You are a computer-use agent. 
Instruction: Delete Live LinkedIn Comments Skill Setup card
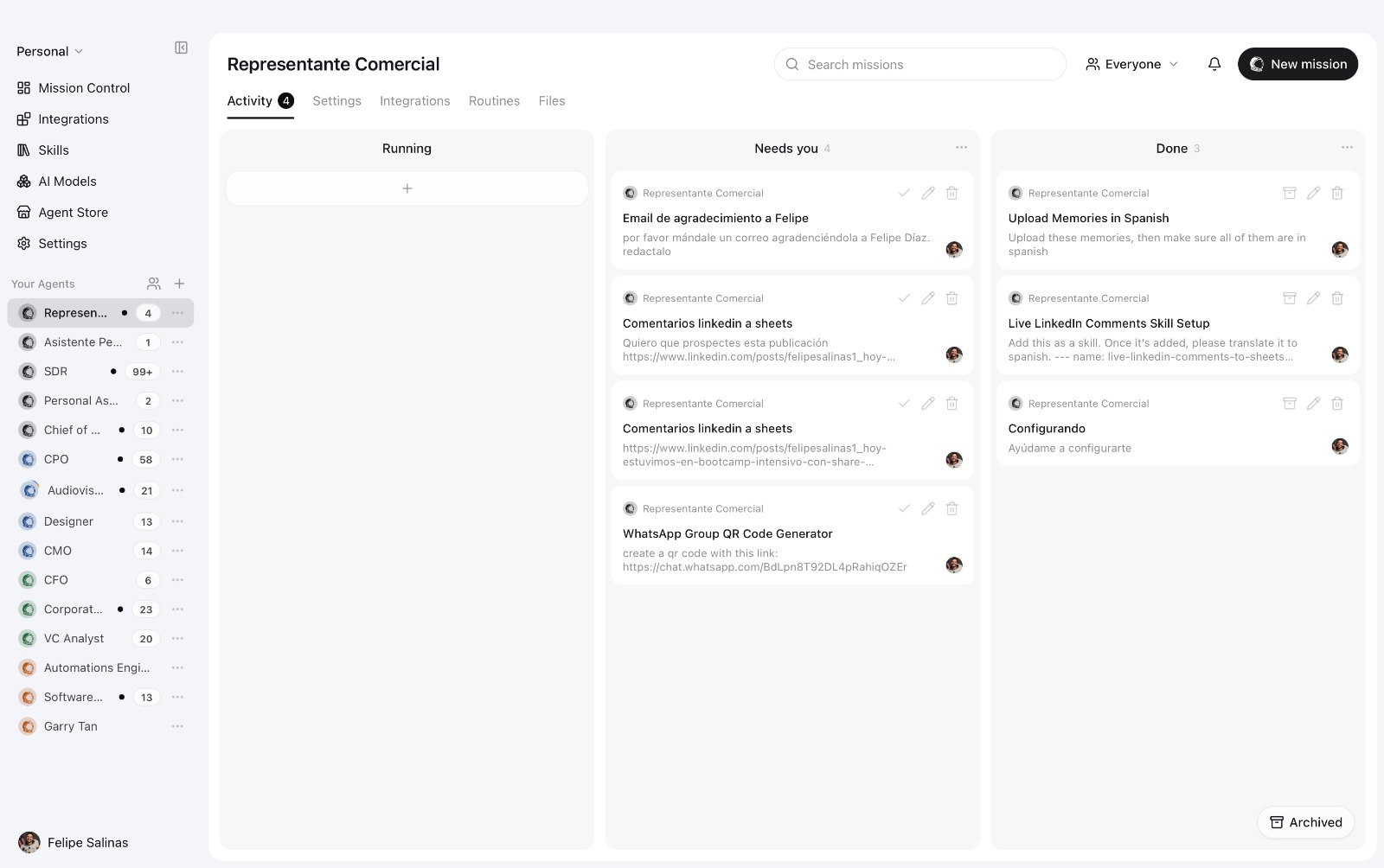pyautogui.click(x=1337, y=298)
